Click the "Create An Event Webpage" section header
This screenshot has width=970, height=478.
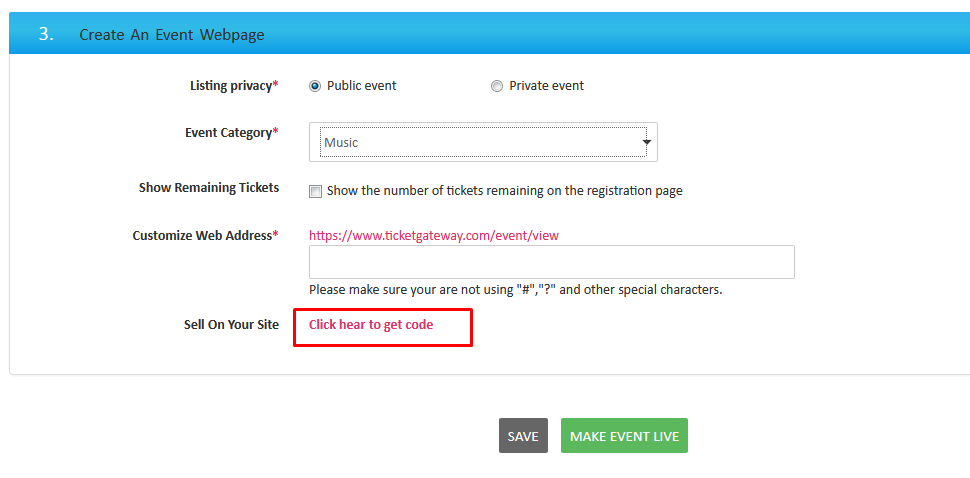coord(172,34)
